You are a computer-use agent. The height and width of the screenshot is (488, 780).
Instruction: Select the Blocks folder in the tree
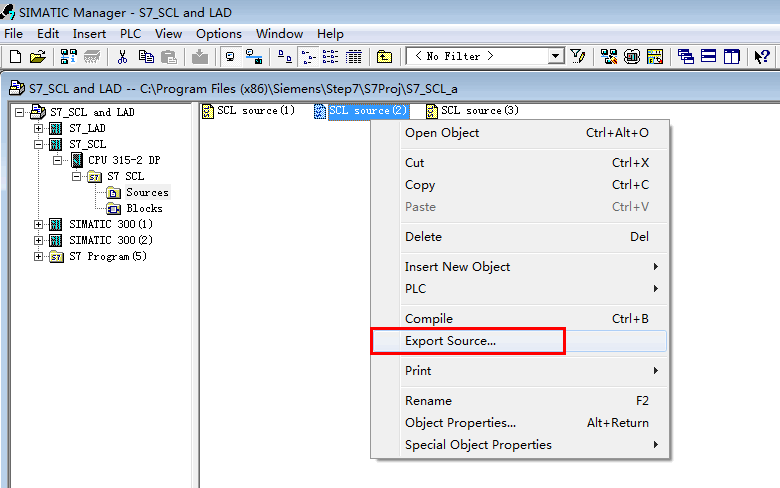coord(144,208)
